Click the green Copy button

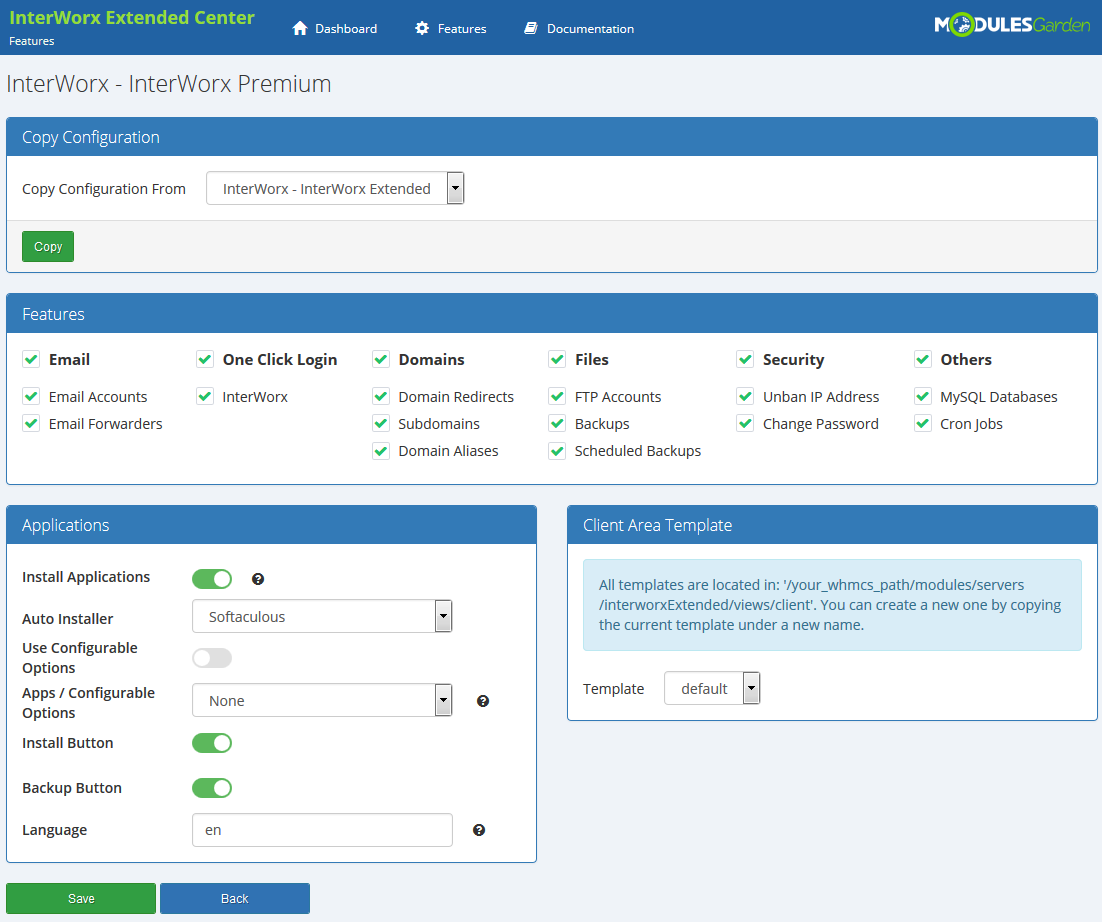tap(48, 247)
